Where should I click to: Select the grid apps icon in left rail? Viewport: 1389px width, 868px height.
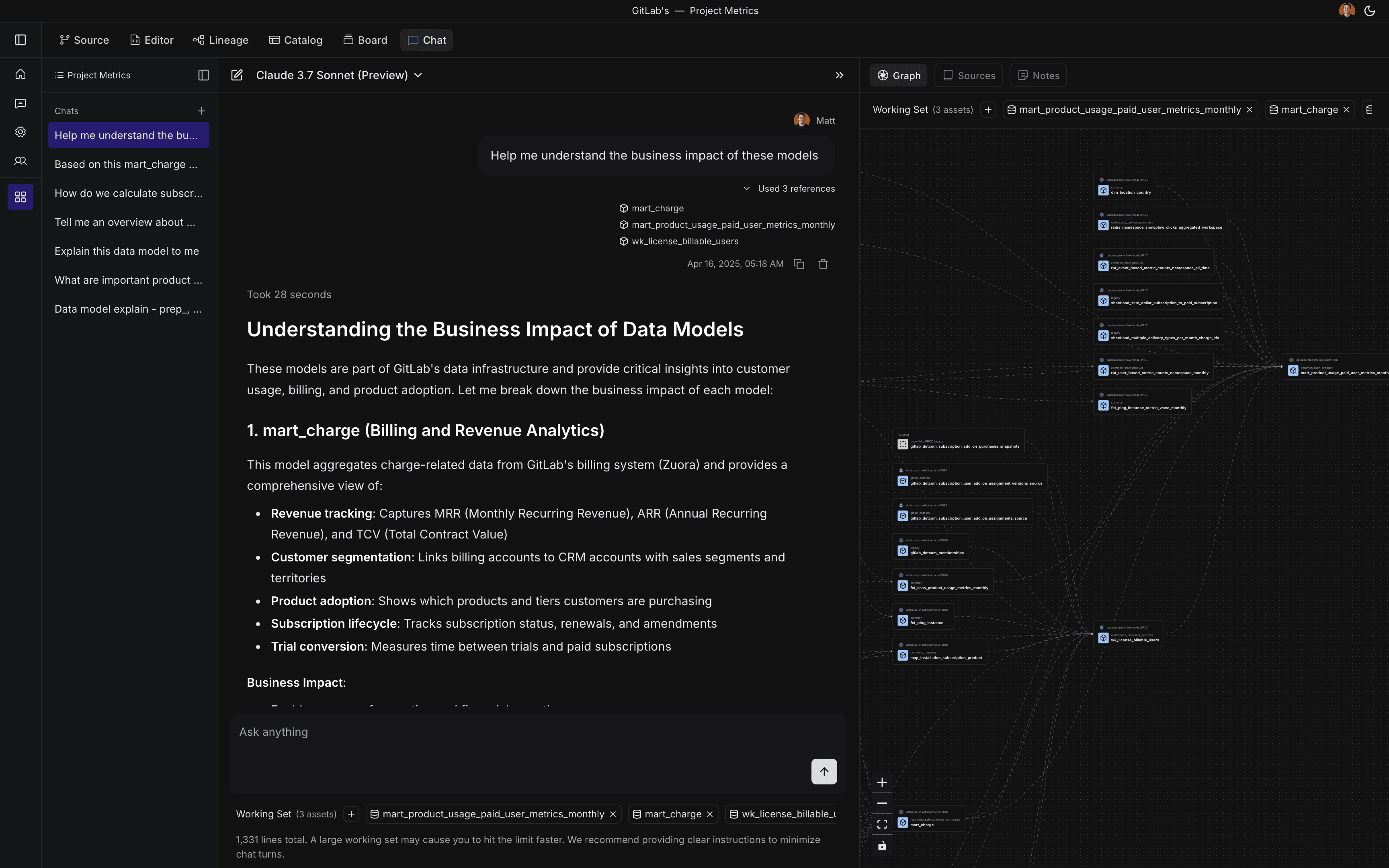[20, 197]
